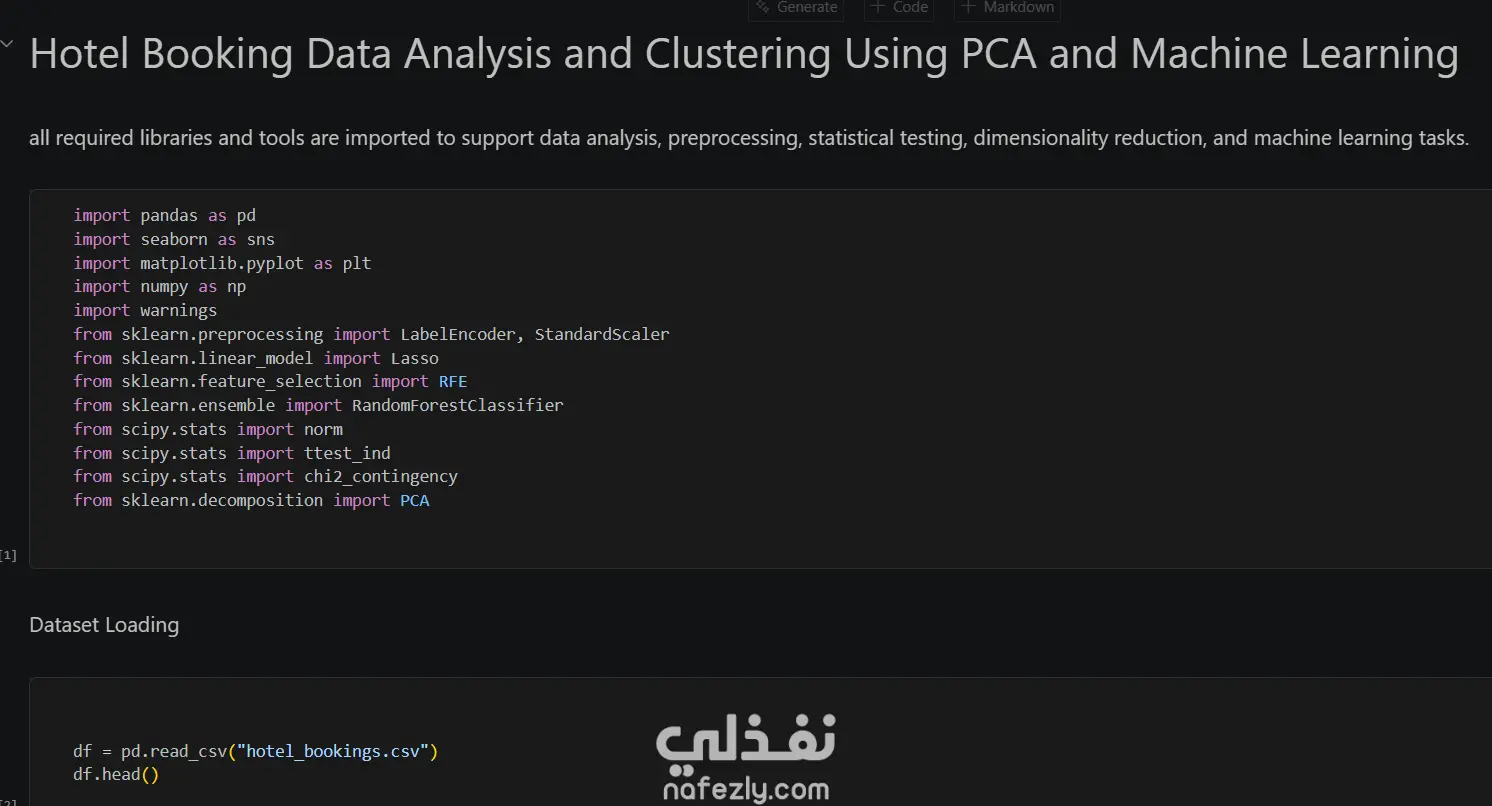Click the chi2_contingency import line

pyautogui.click(x=265, y=477)
